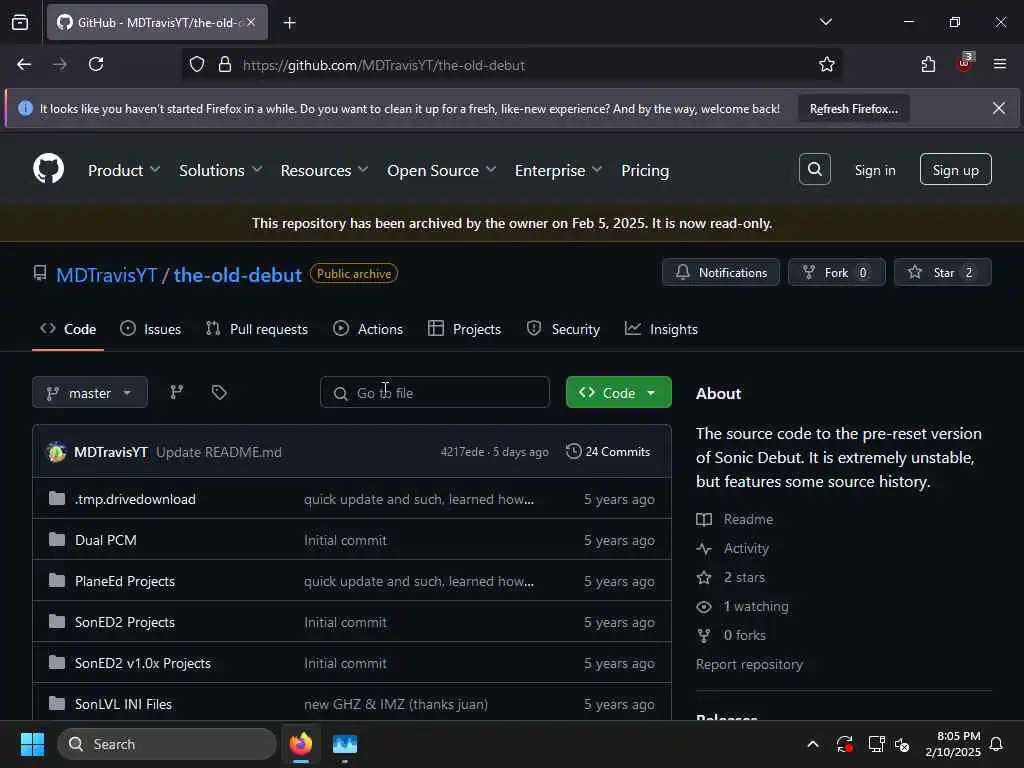Open the Security tab
The width and height of the screenshot is (1024, 768).
563,329
